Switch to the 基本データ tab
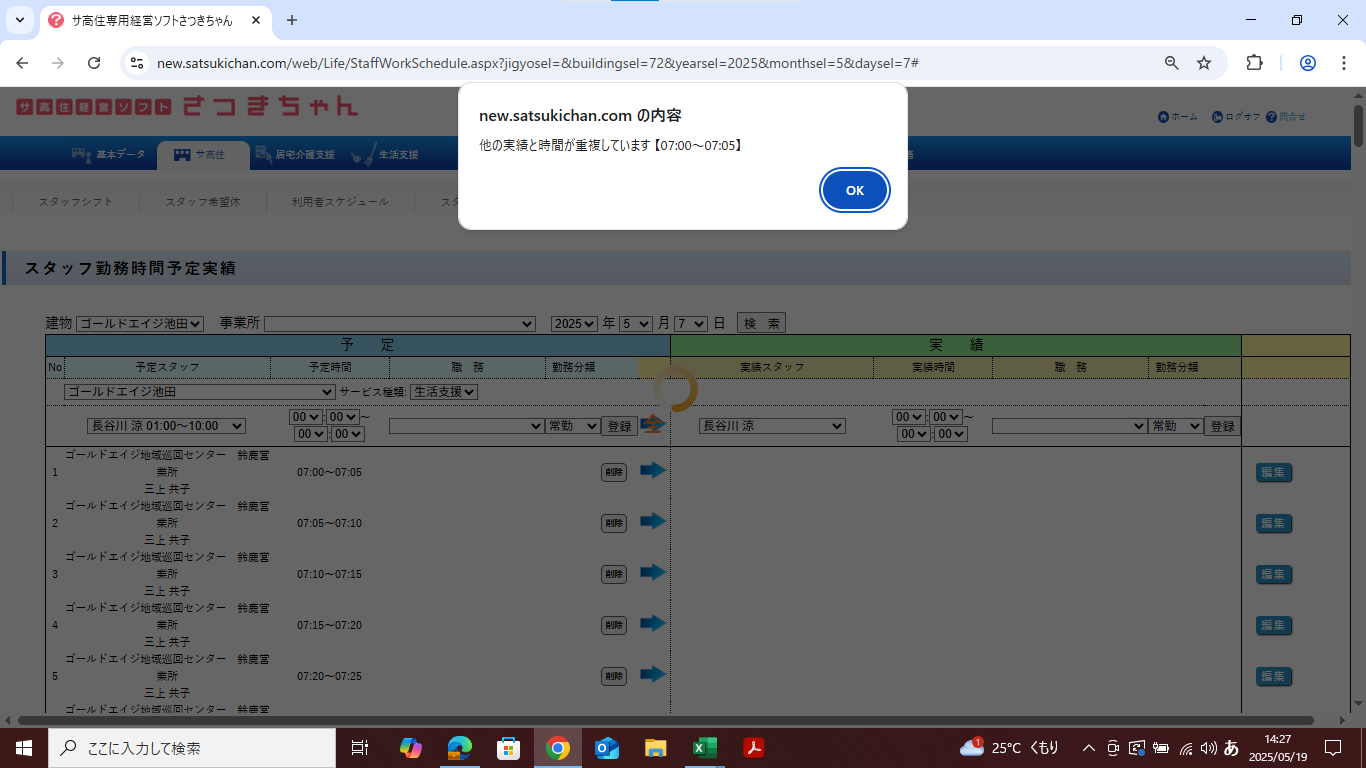 point(108,155)
